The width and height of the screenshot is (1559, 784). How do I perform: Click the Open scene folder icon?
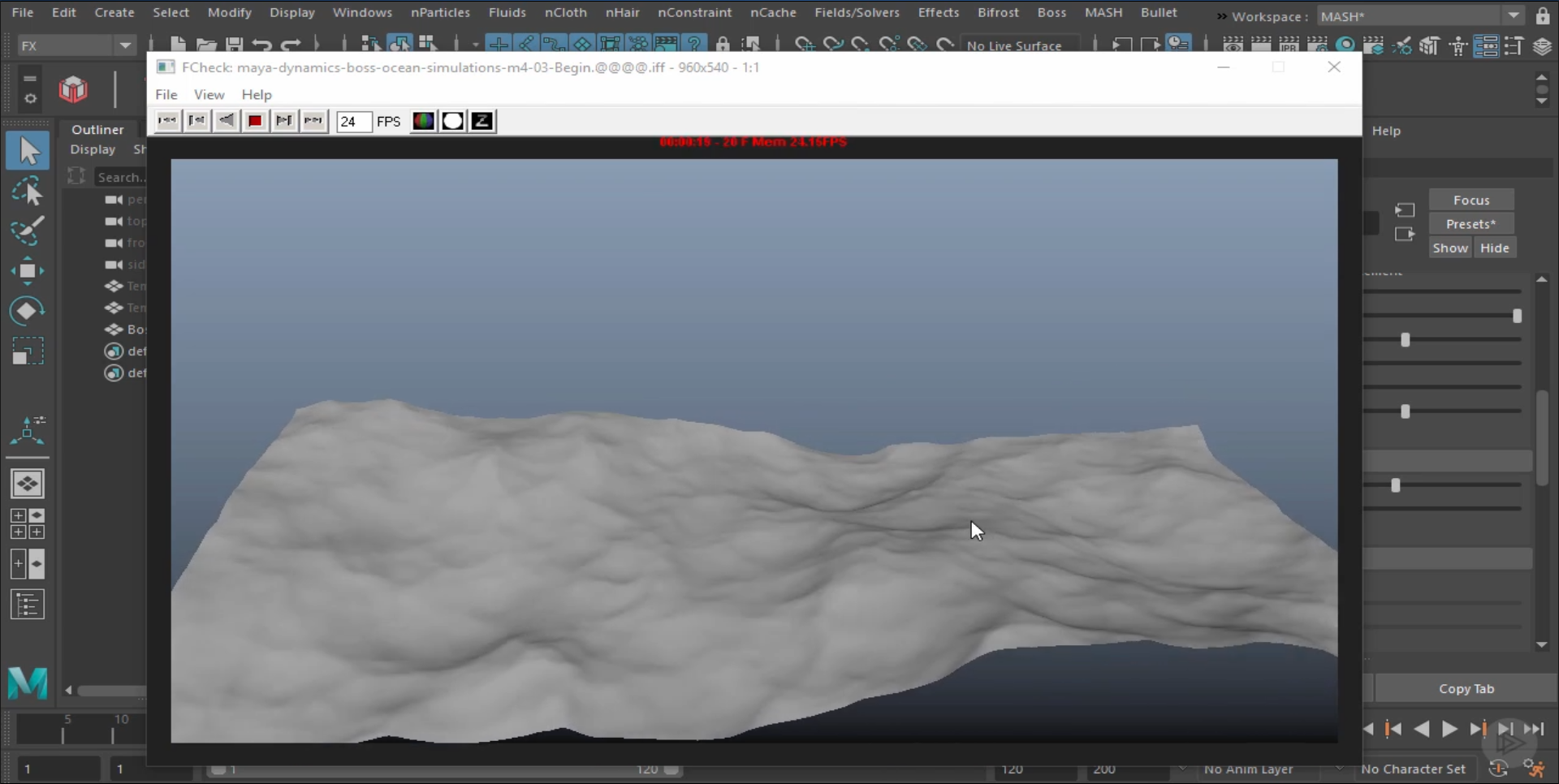click(206, 45)
